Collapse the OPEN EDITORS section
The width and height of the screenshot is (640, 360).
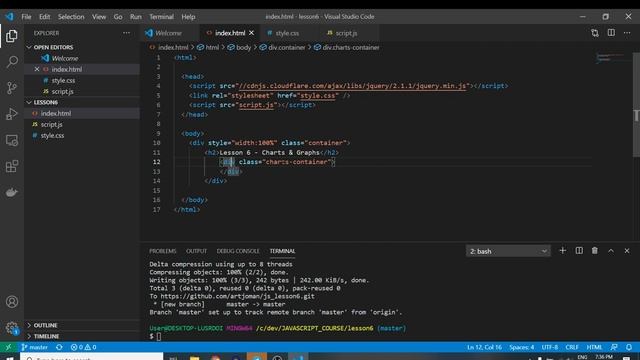[82, 47]
